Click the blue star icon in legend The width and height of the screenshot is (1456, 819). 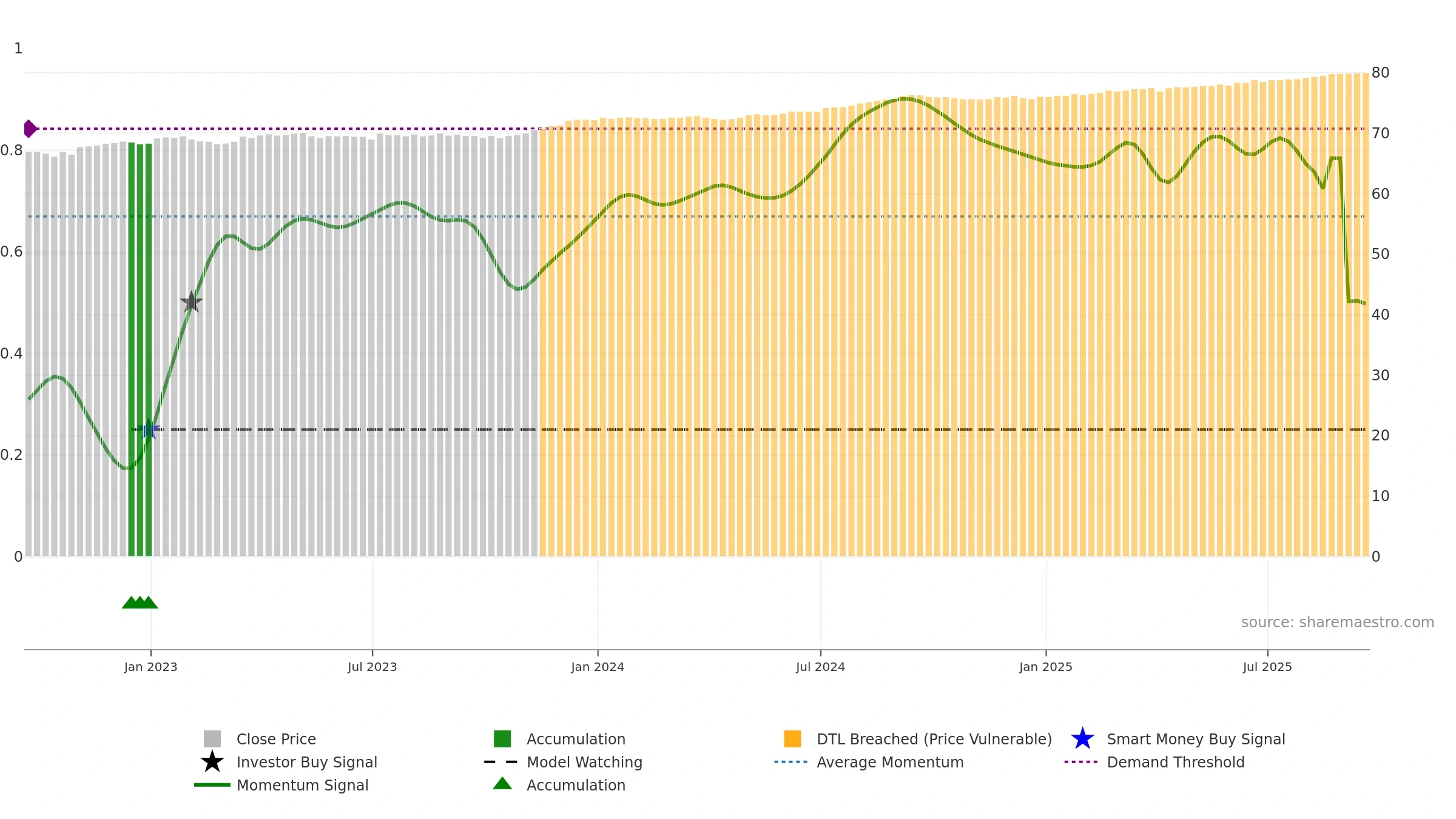click(x=1082, y=739)
